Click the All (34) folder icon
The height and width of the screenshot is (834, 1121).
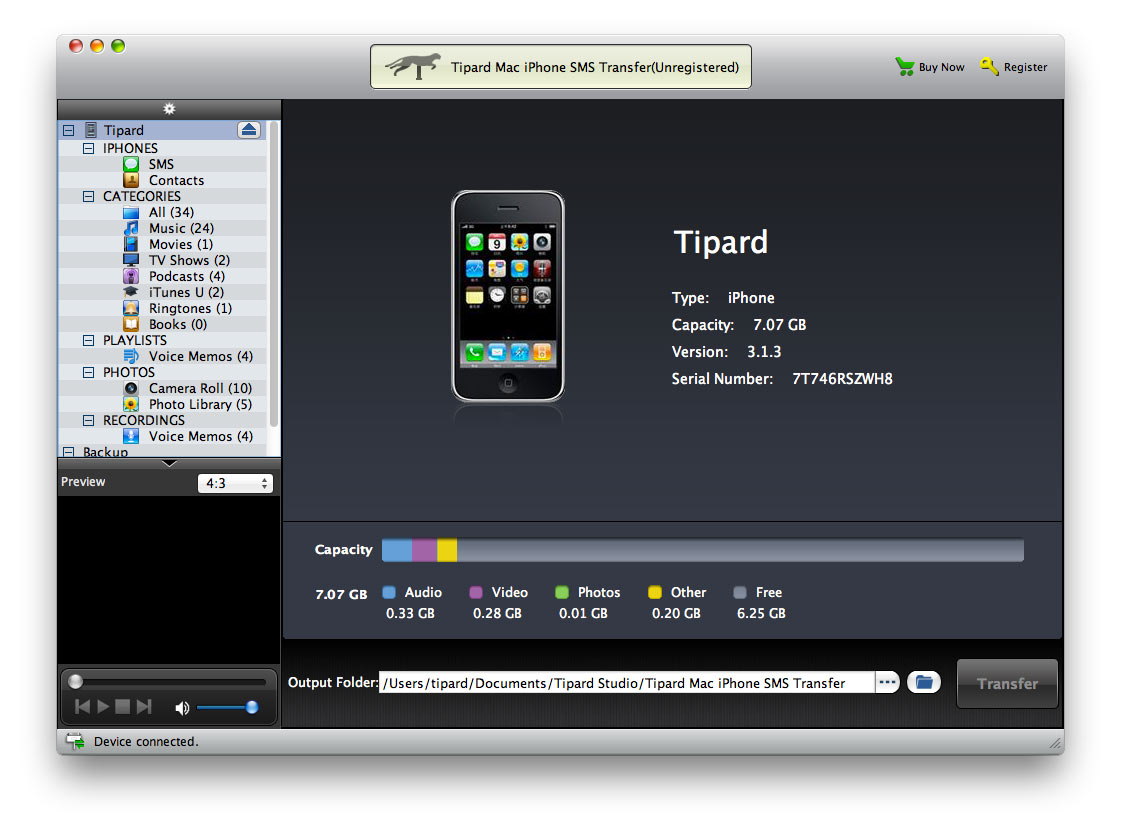(x=131, y=212)
